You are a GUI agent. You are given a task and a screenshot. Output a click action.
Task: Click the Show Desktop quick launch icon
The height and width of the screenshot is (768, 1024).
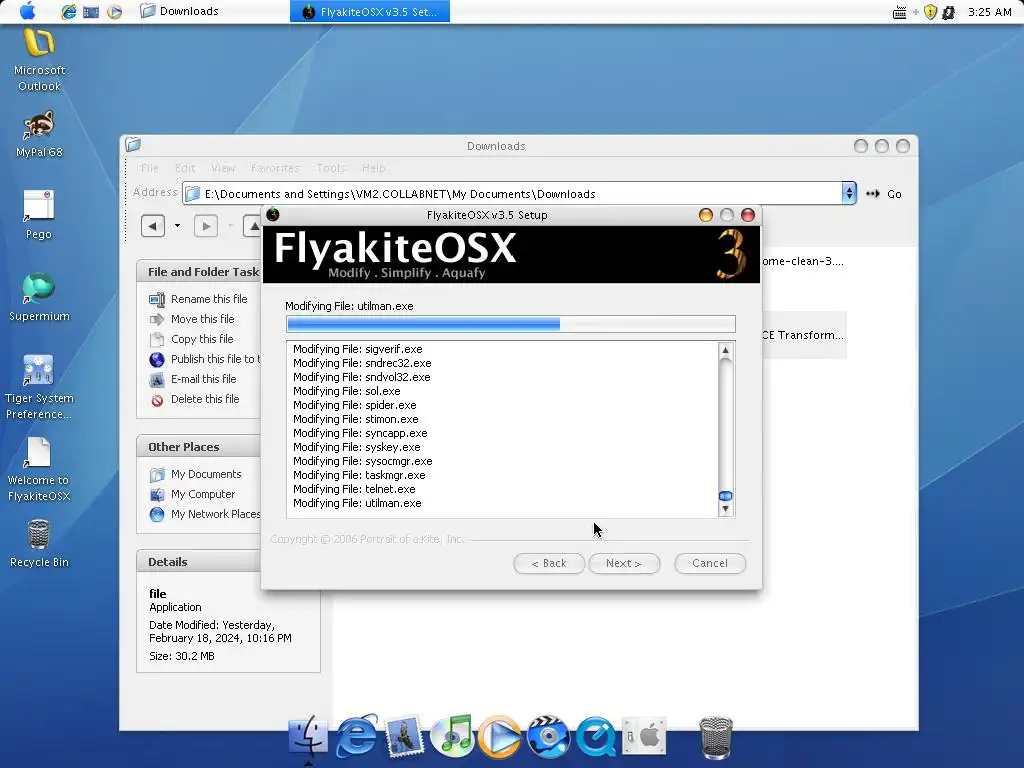[x=91, y=12]
